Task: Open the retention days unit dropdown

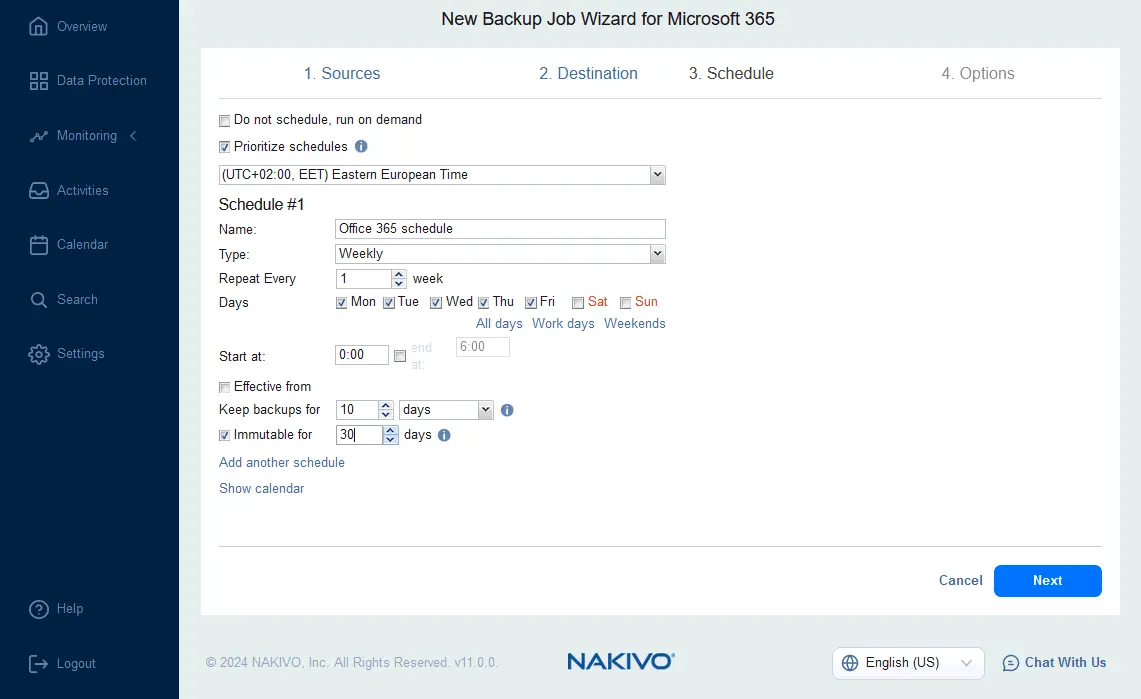Action: (485, 410)
